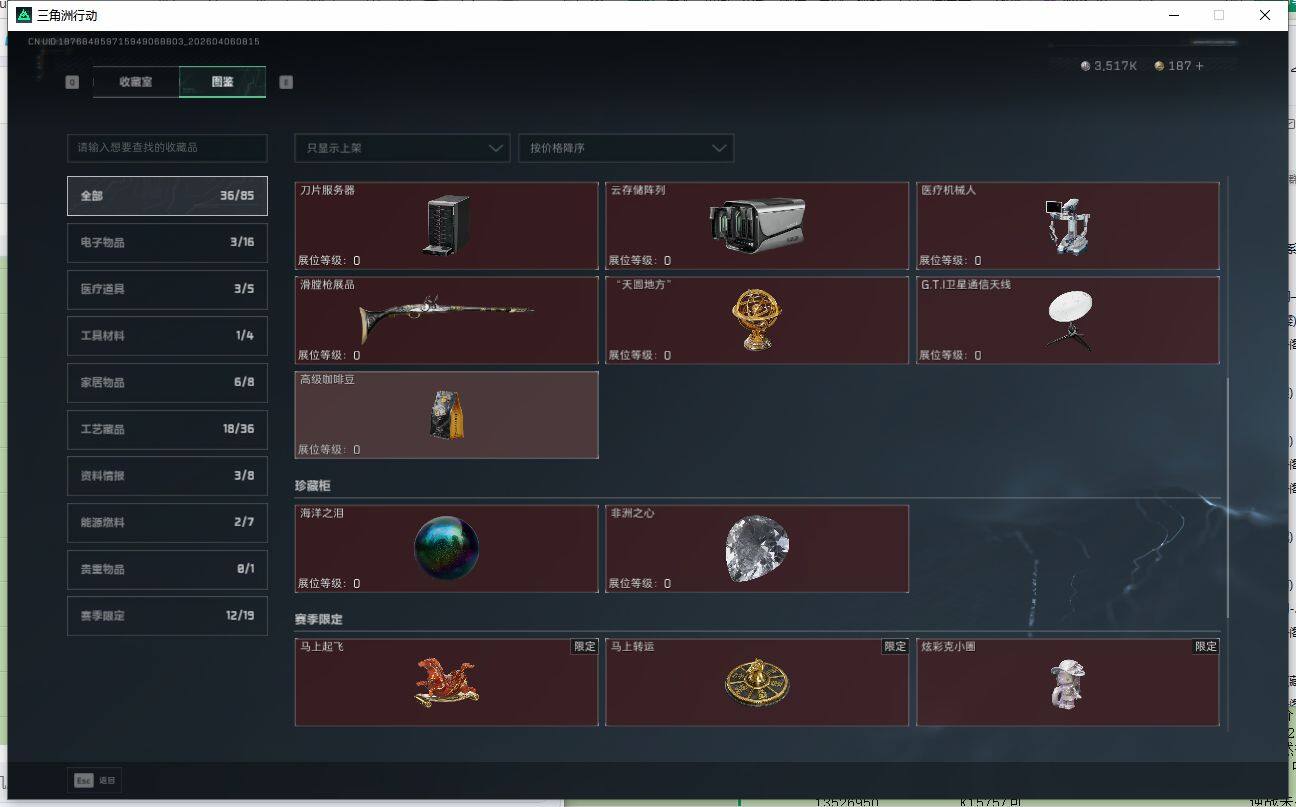Click the 赛季限定 section heading above the limited cards

(x=319, y=620)
